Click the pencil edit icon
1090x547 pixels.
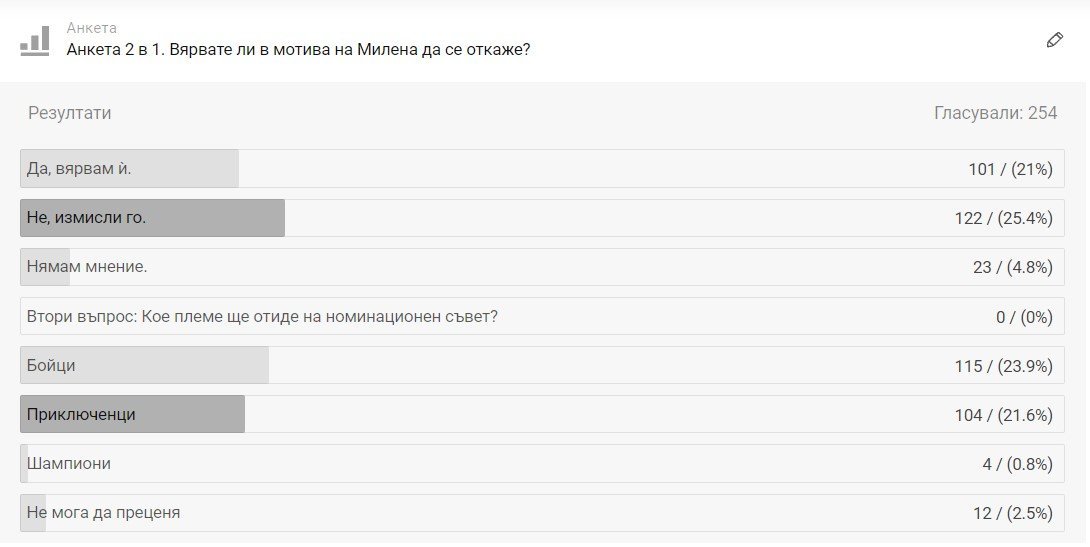pyautogui.click(x=1054, y=40)
